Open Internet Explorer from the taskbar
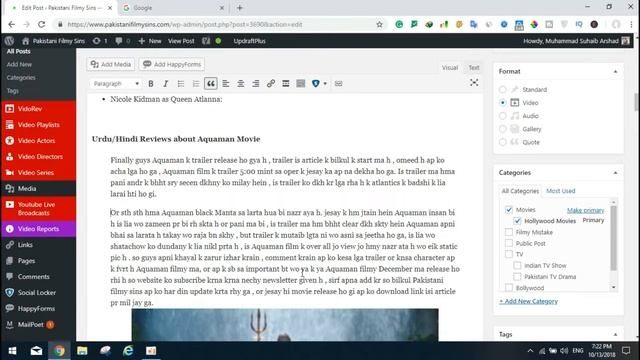The height and width of the screenshot is (360, 640). click(128, 351)
